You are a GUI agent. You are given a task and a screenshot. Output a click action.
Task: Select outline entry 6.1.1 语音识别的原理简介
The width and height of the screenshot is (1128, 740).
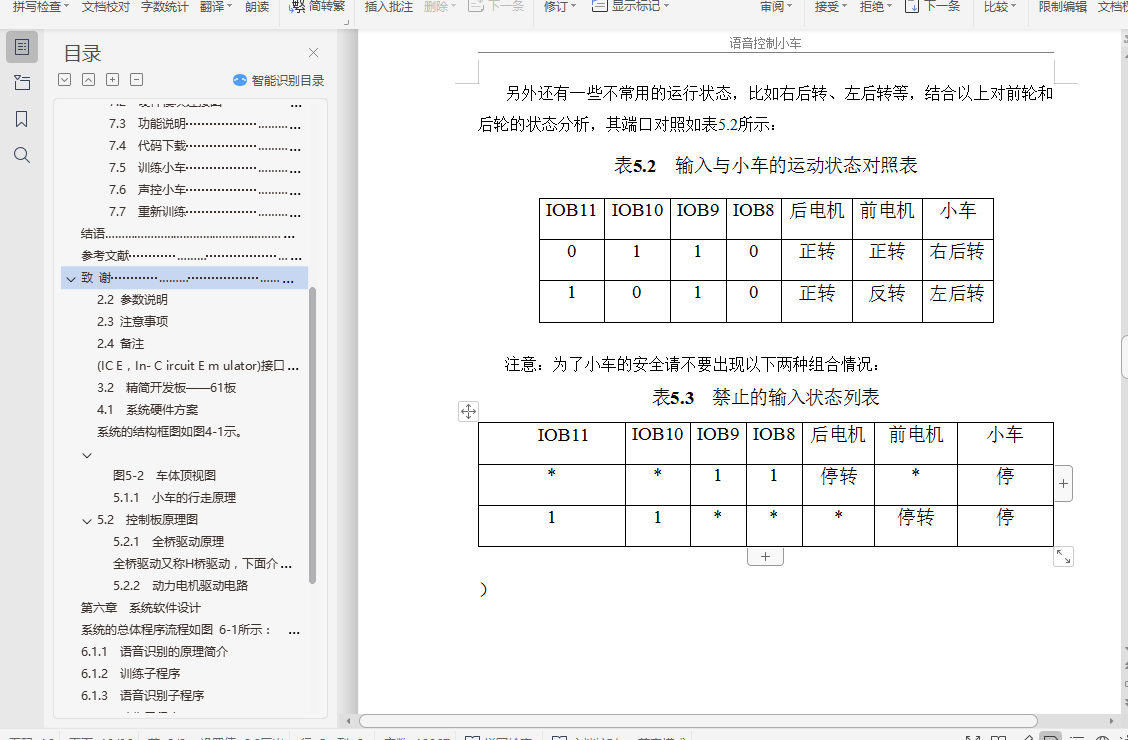tap(155, 652)
